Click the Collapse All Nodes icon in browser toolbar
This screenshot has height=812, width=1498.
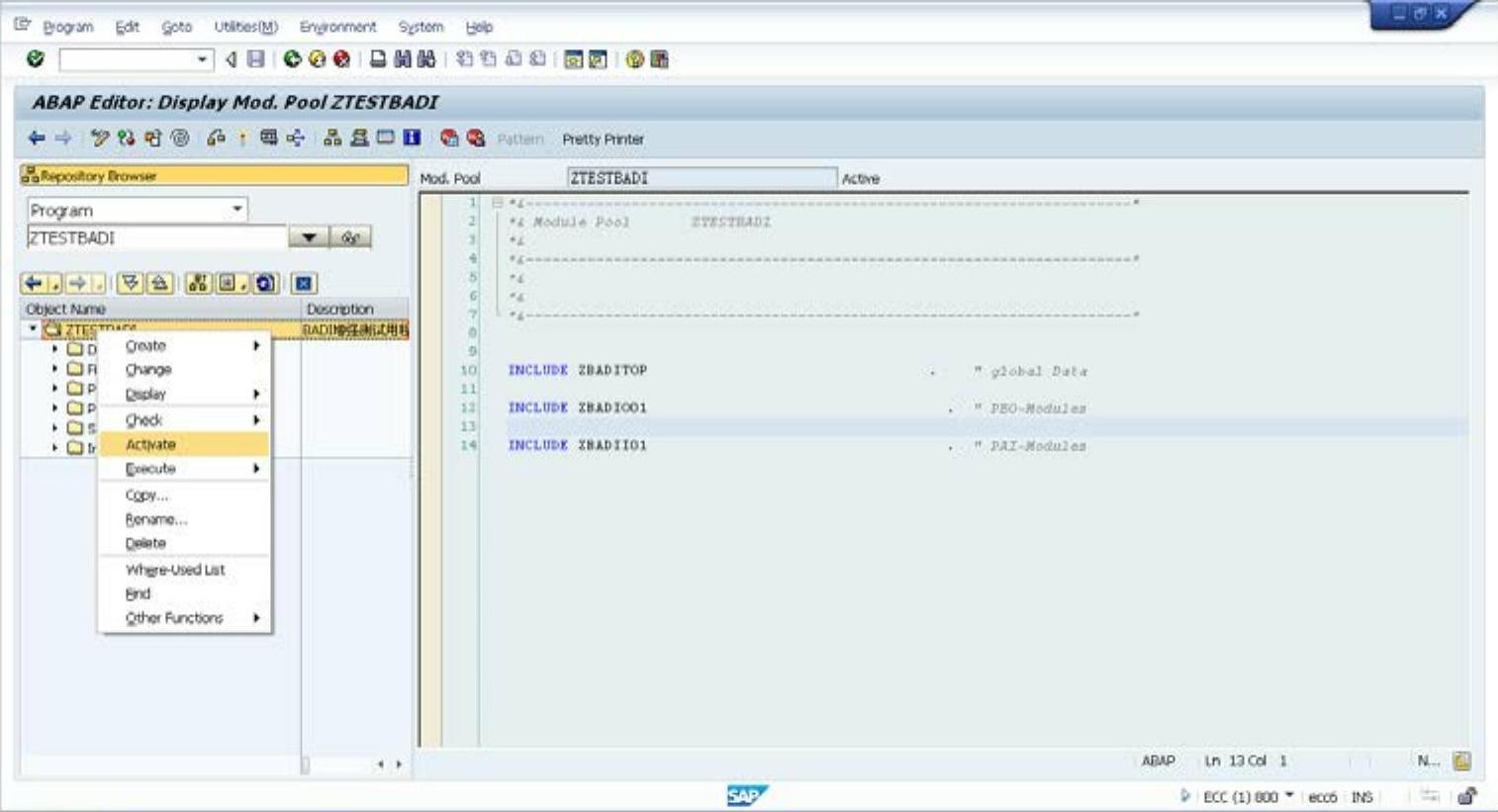coord(159,284)
